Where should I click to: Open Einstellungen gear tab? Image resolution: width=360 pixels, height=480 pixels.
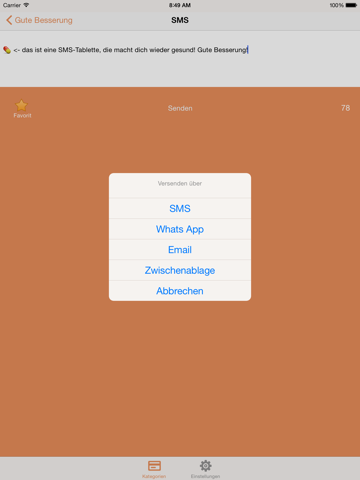205,469
